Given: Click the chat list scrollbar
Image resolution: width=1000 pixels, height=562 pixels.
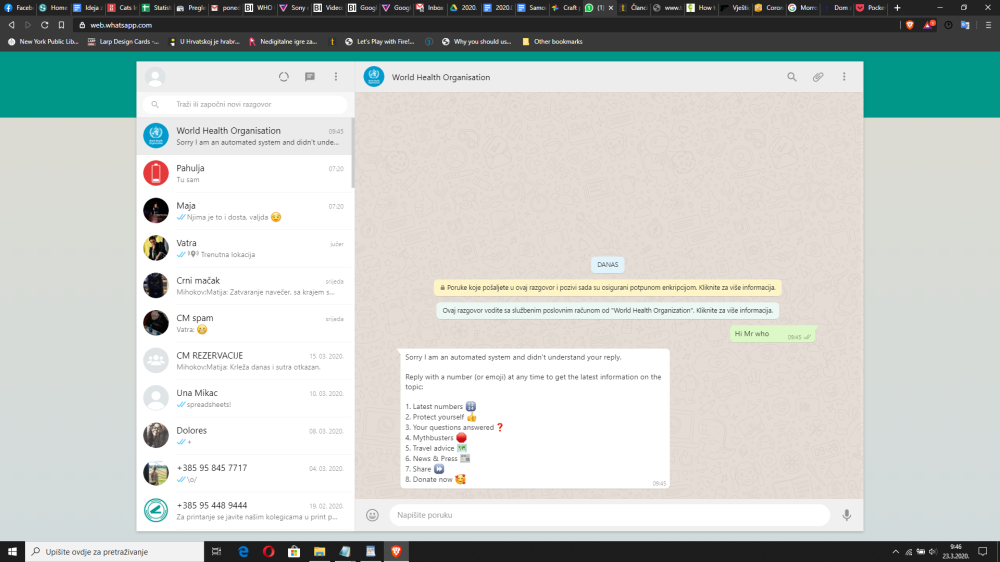Looking at the screenshot, I should (x=353, y=153).
